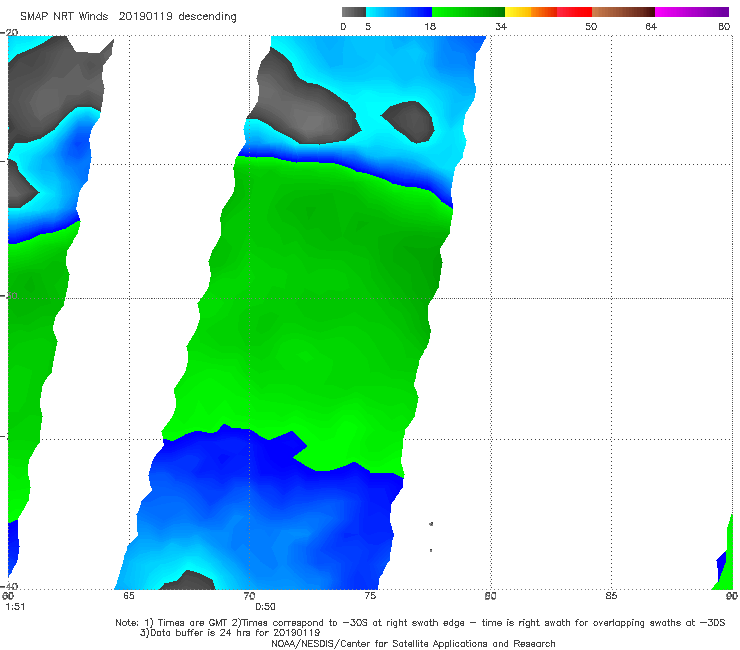Click the color bar label "34"

(x=501, y=27)
